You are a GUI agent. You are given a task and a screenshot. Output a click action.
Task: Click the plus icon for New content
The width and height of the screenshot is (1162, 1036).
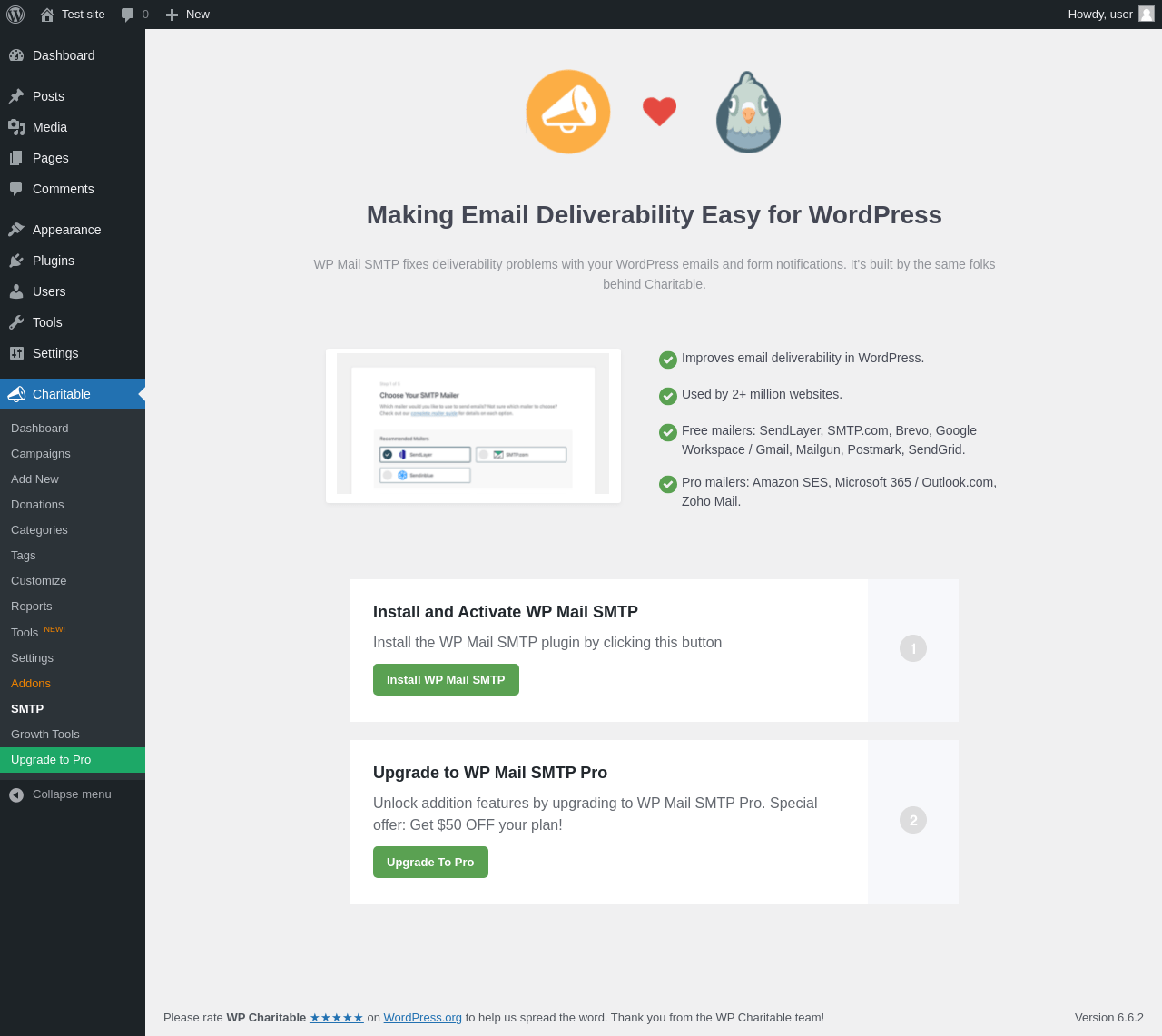[x=172, y=15]
